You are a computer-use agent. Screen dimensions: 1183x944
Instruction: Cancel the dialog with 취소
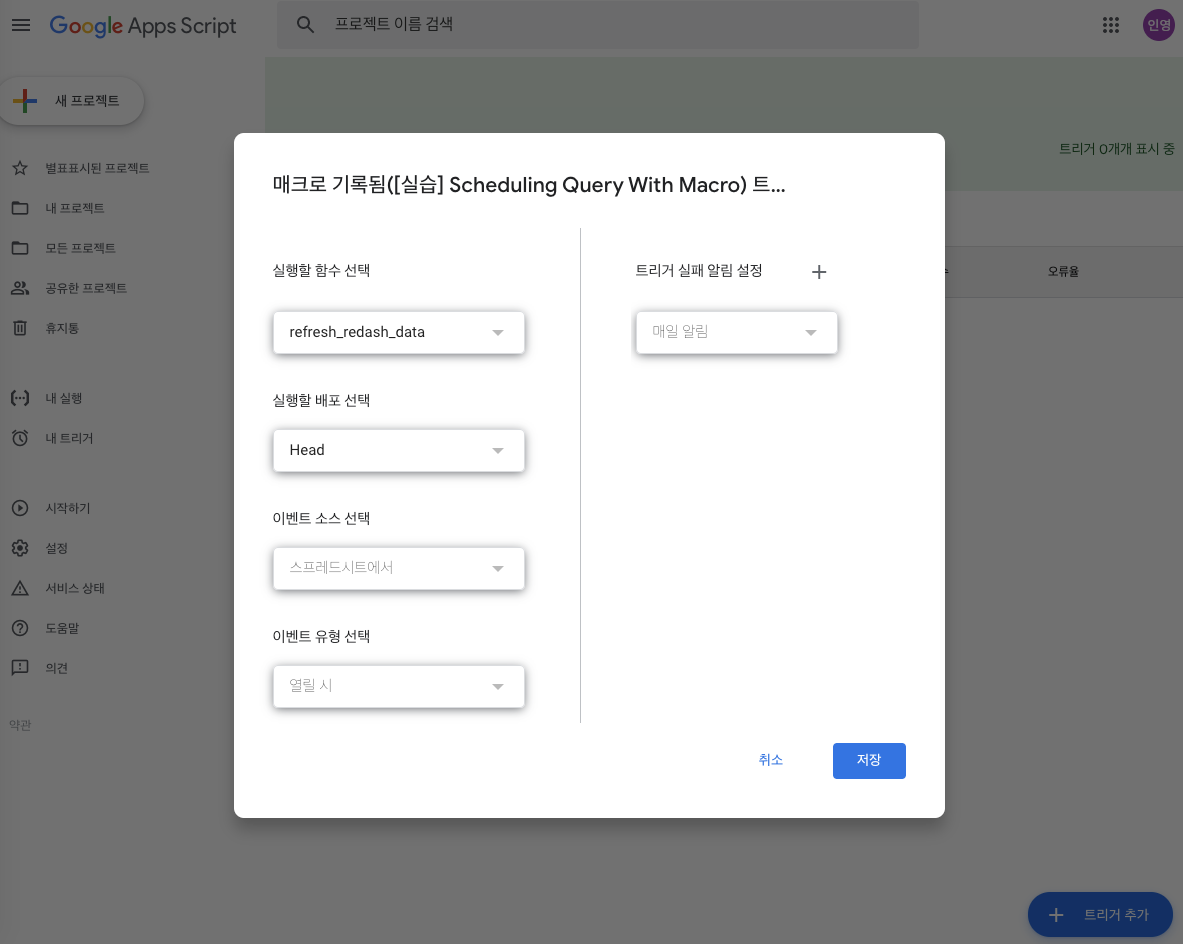(771, 760)
